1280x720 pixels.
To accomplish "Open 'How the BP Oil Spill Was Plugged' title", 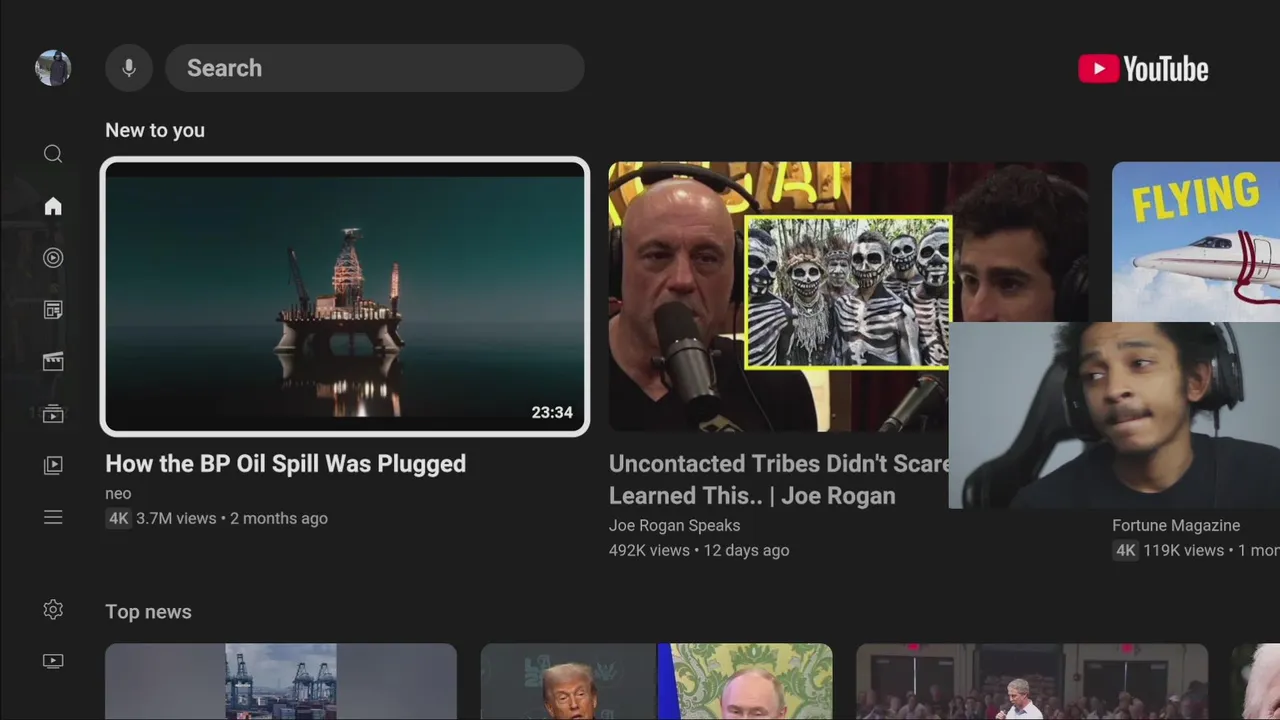I will click(286, 464).
